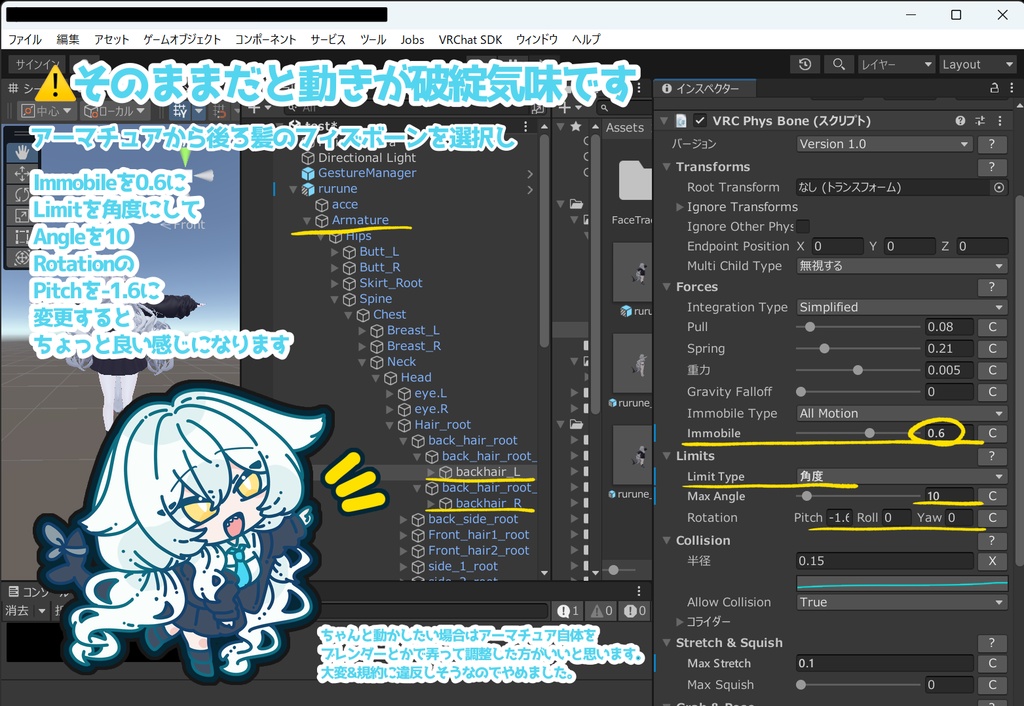Image resolution: width=1024 pixels, height=706 pixels.
Task: Open the レイヤー layers dropdown
Action: [x=896, y=64]
